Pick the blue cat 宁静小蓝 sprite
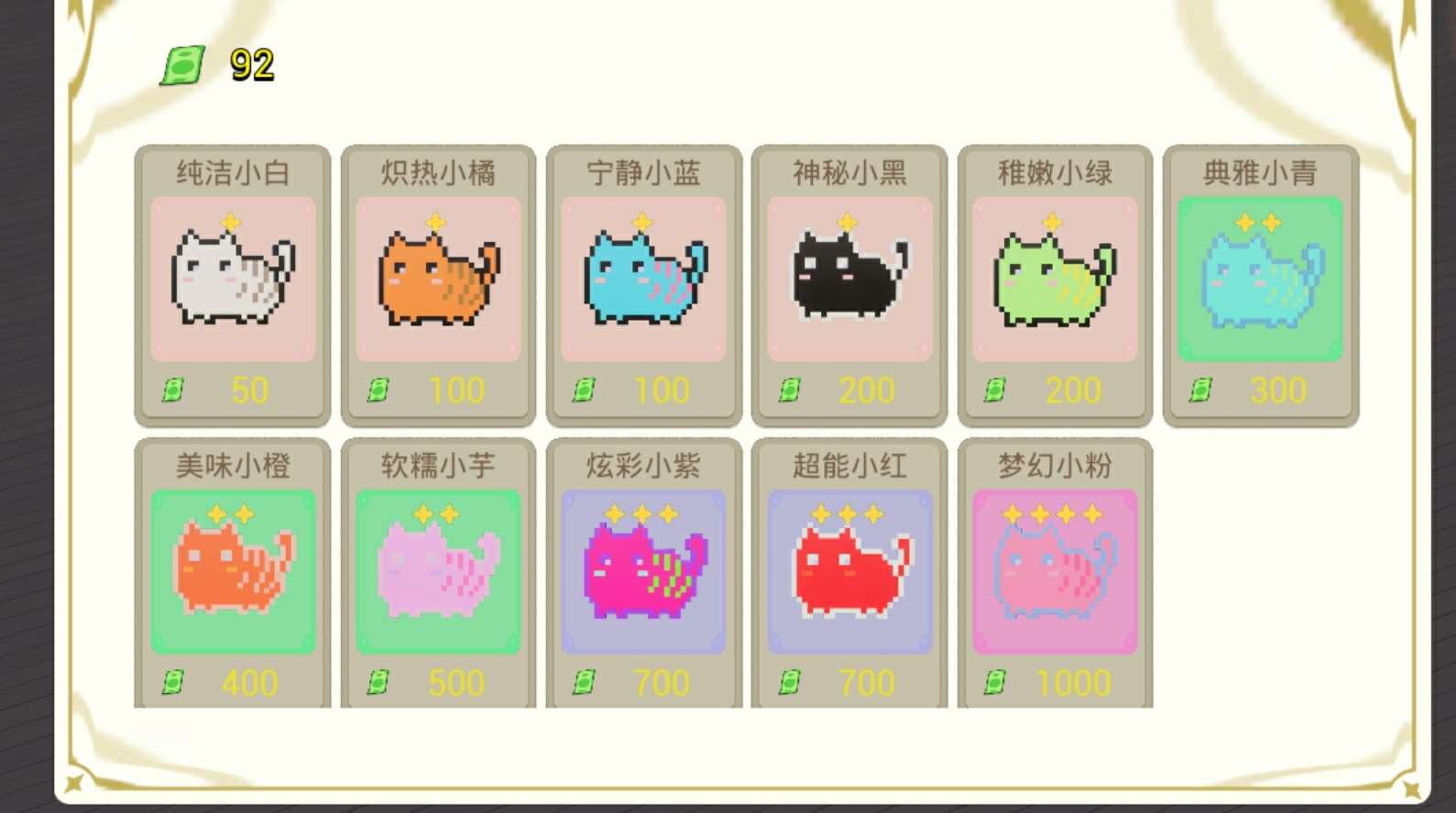This screenshot has width=1456, height=813. pos(645,278)
